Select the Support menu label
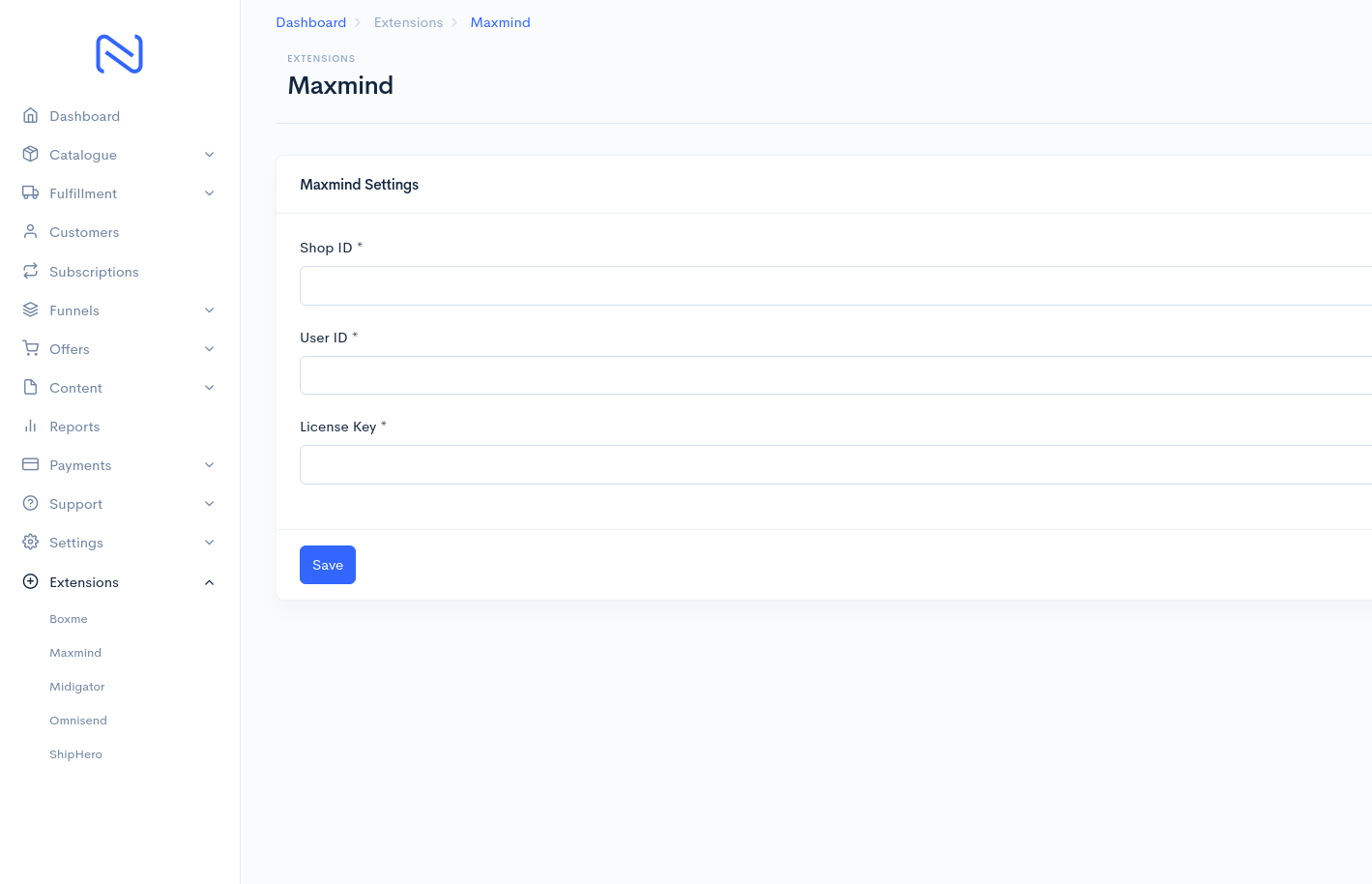The image size is (1372, 884). [75, 504]
